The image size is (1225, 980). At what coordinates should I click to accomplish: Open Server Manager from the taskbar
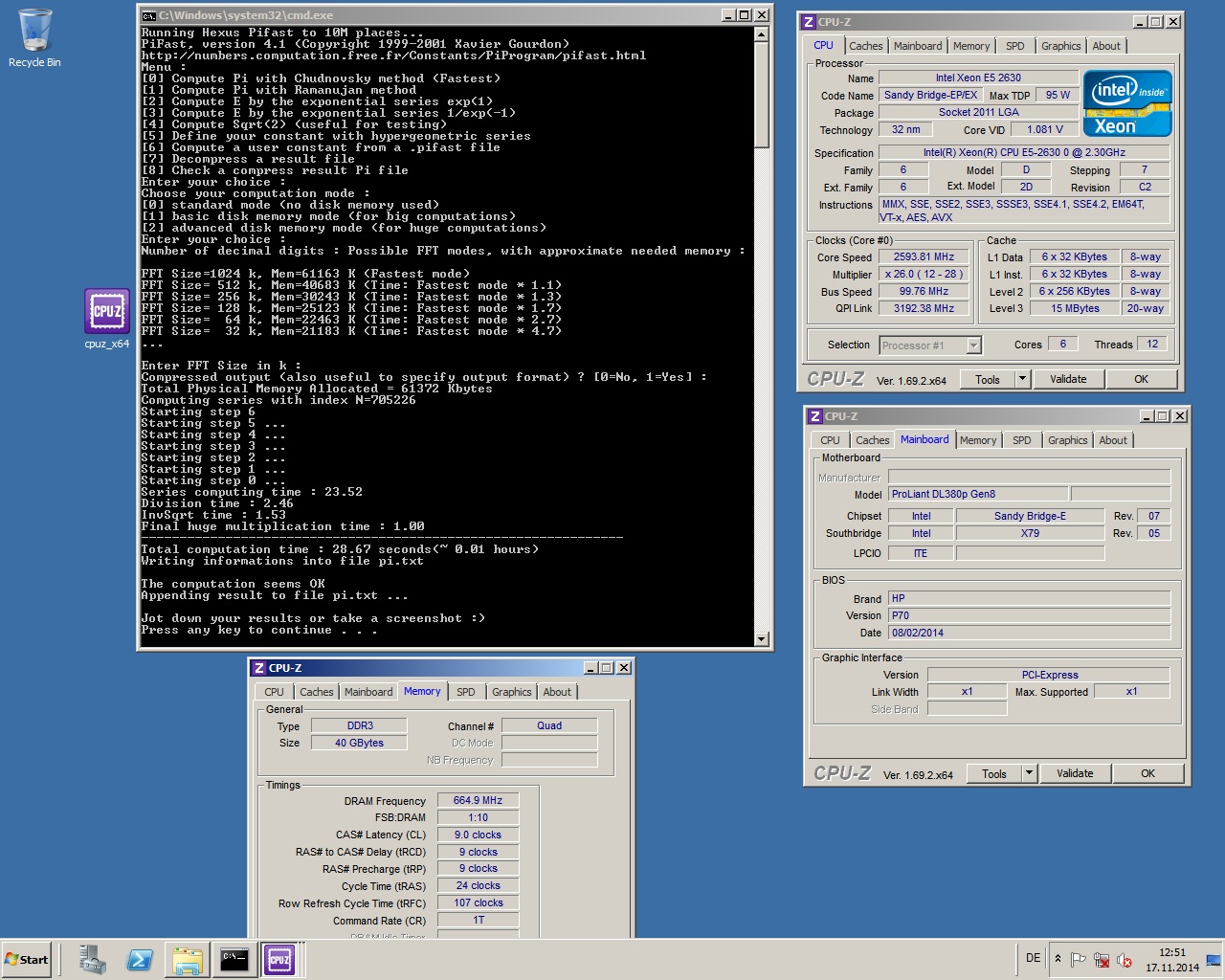click(x=93, y=959)
